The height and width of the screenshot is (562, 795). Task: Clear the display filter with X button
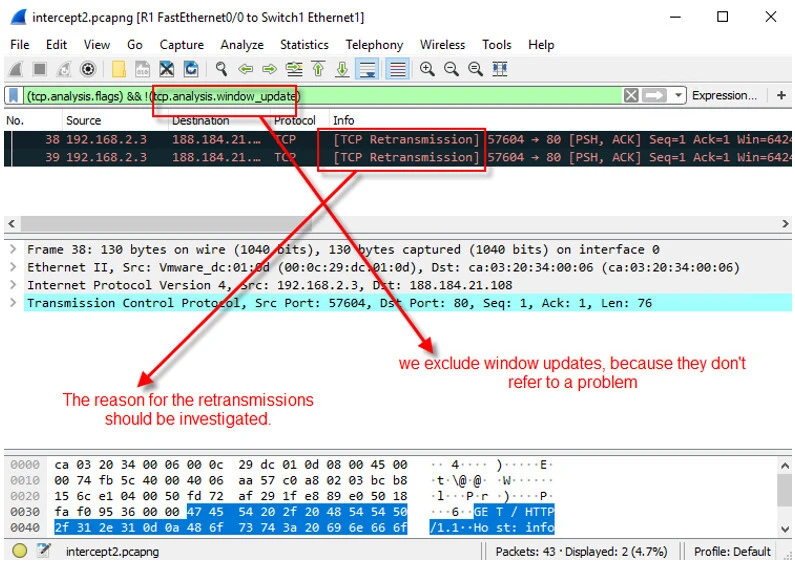pyautogui.click(x=631, y=96)
